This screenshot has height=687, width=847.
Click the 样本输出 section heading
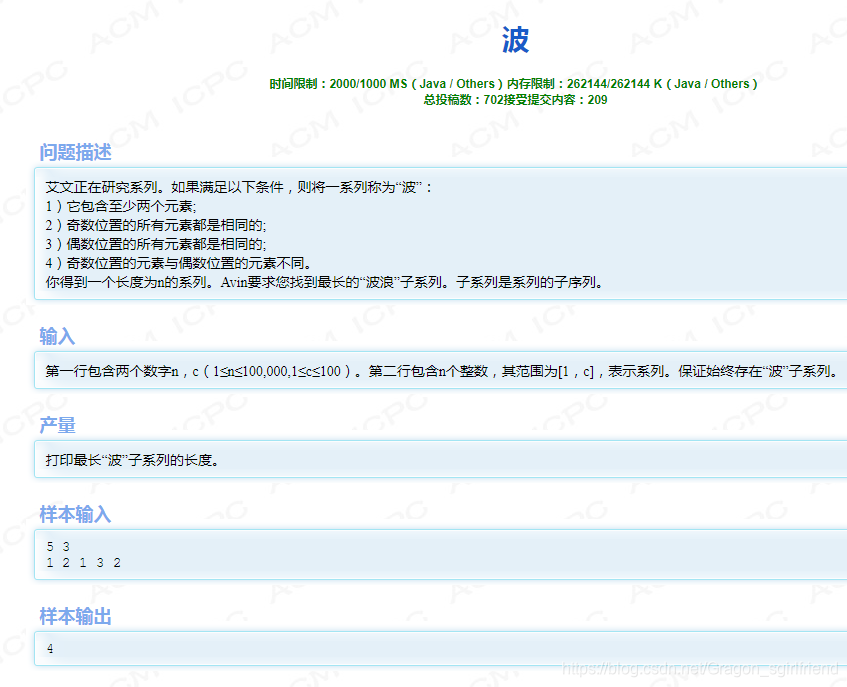coord(75,616)
